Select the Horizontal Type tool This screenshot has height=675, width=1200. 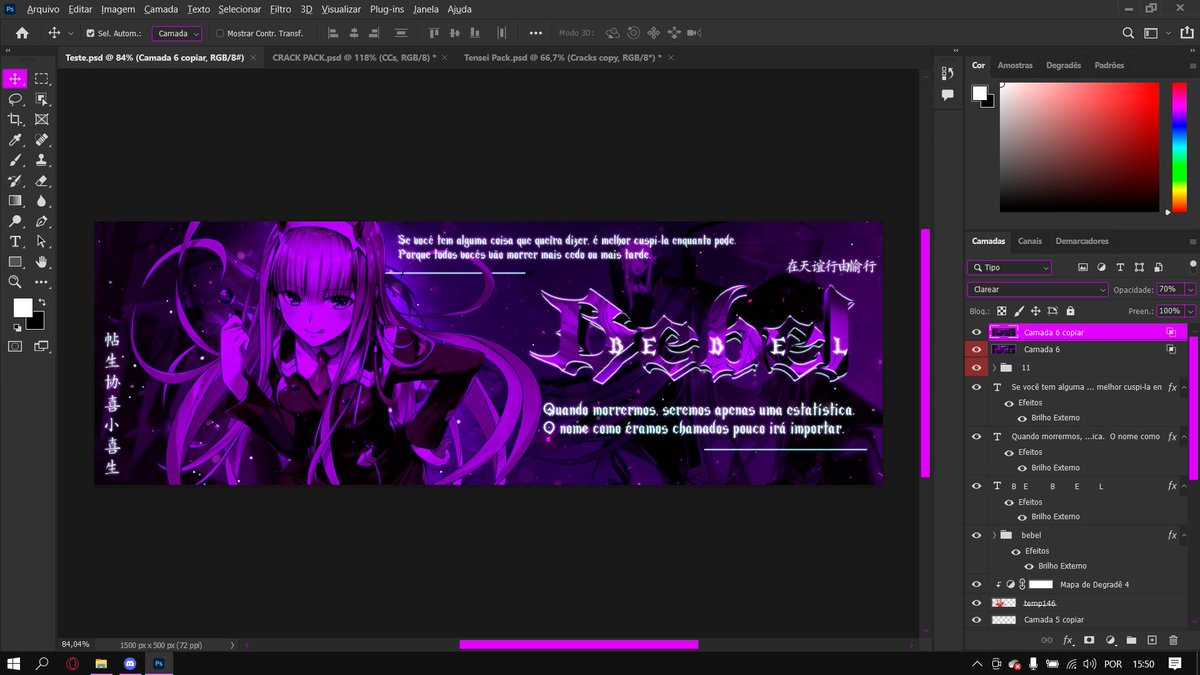15,242
